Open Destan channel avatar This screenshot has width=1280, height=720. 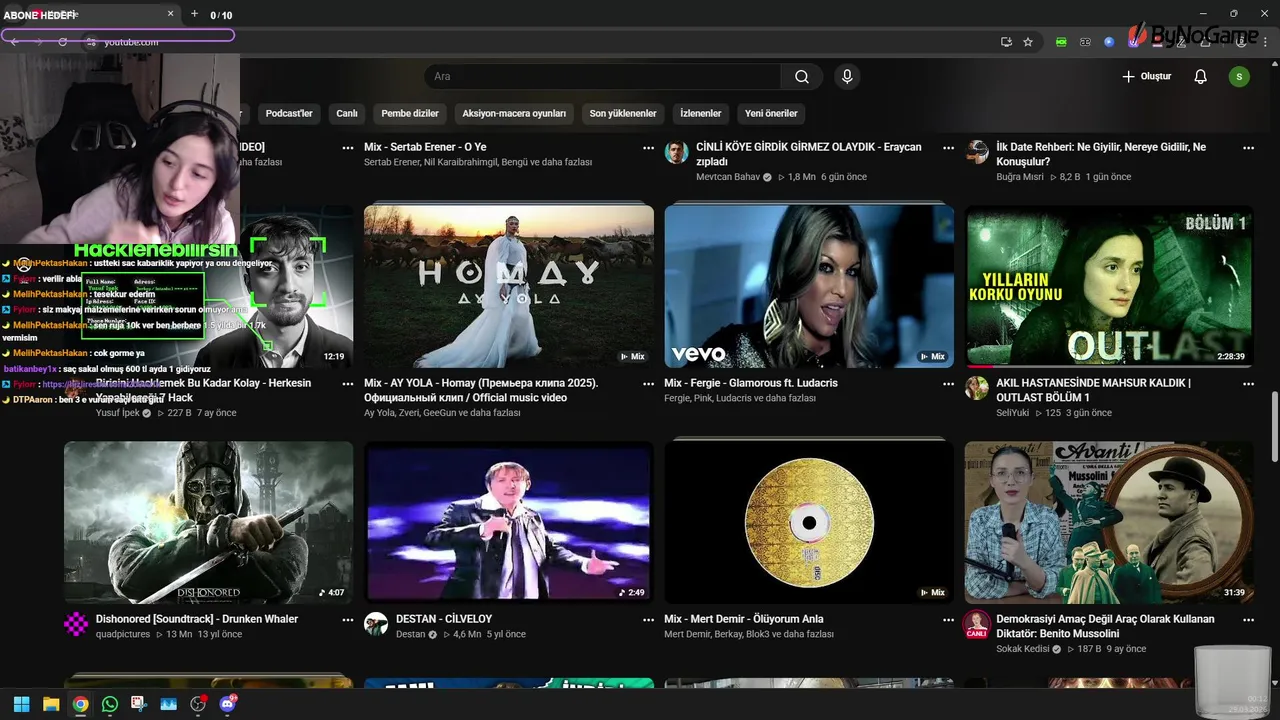tap(376, 624)
